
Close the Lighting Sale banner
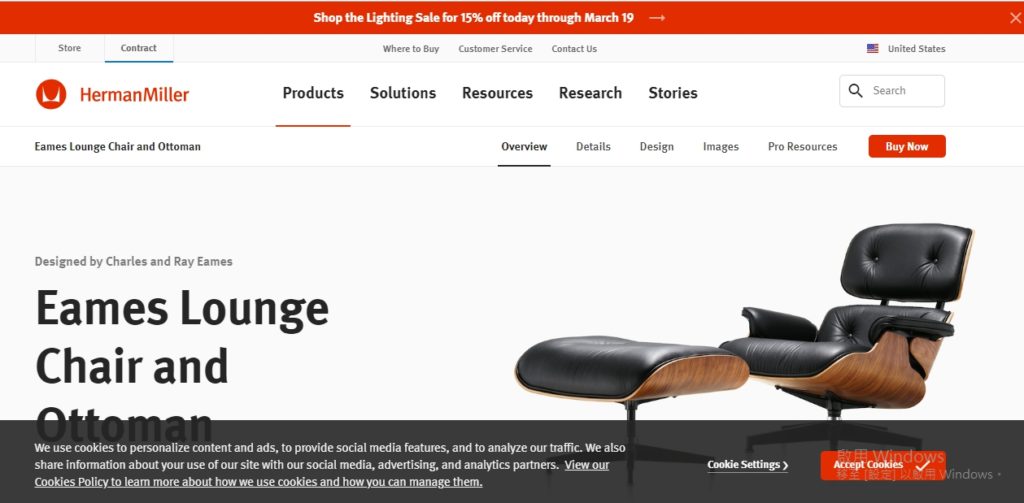point(1015,18)
